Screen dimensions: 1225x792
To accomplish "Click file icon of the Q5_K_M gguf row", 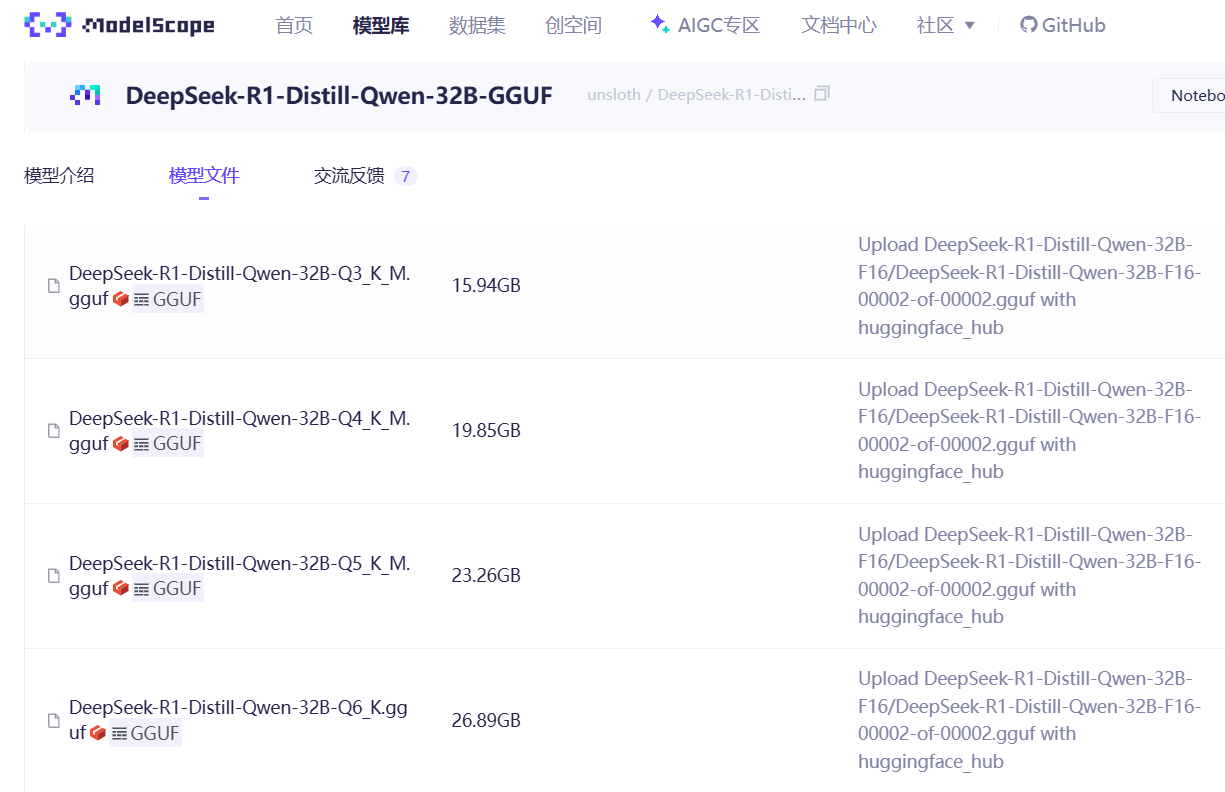I will tap(54, 576).
